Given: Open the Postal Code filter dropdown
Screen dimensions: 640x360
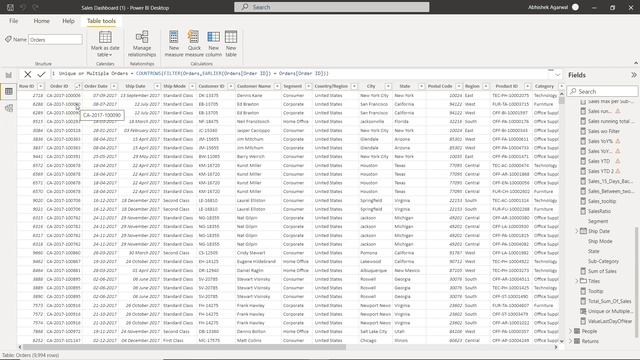Looking at the screenshot, I should point(459,87).
